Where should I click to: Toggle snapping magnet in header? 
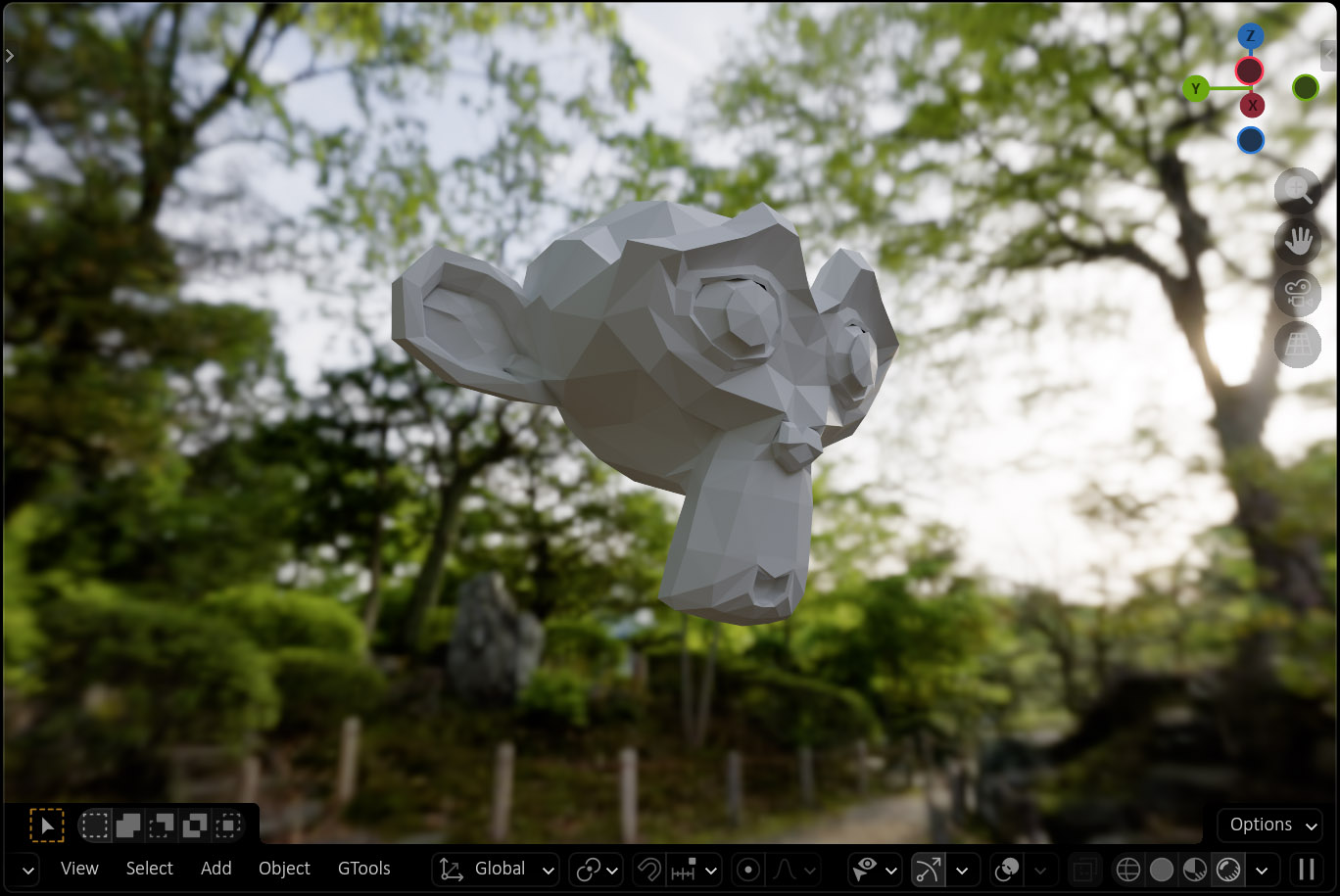(648, 869)
